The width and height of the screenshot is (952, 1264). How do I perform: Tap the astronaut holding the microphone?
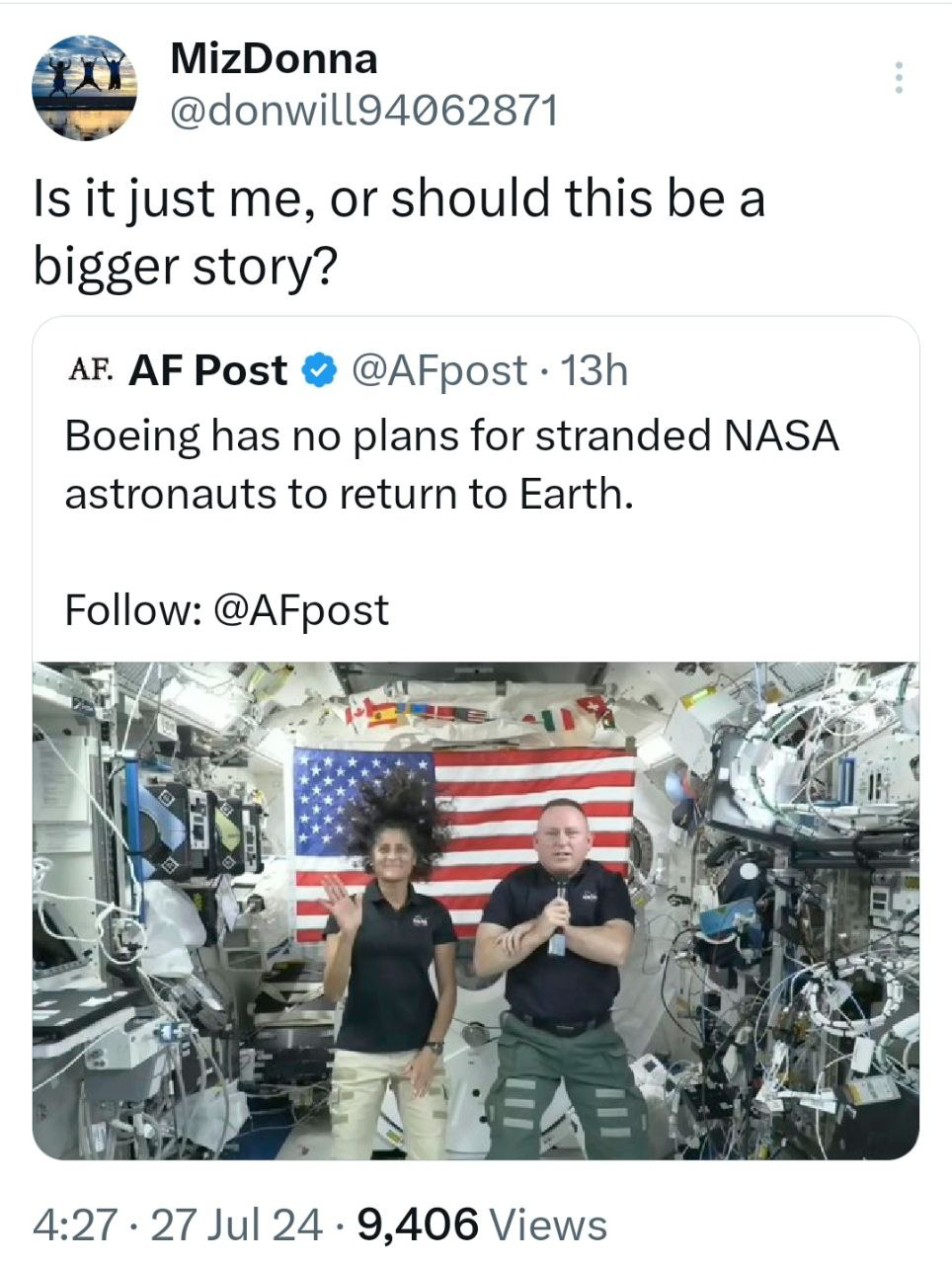click(x=559, y=968)
